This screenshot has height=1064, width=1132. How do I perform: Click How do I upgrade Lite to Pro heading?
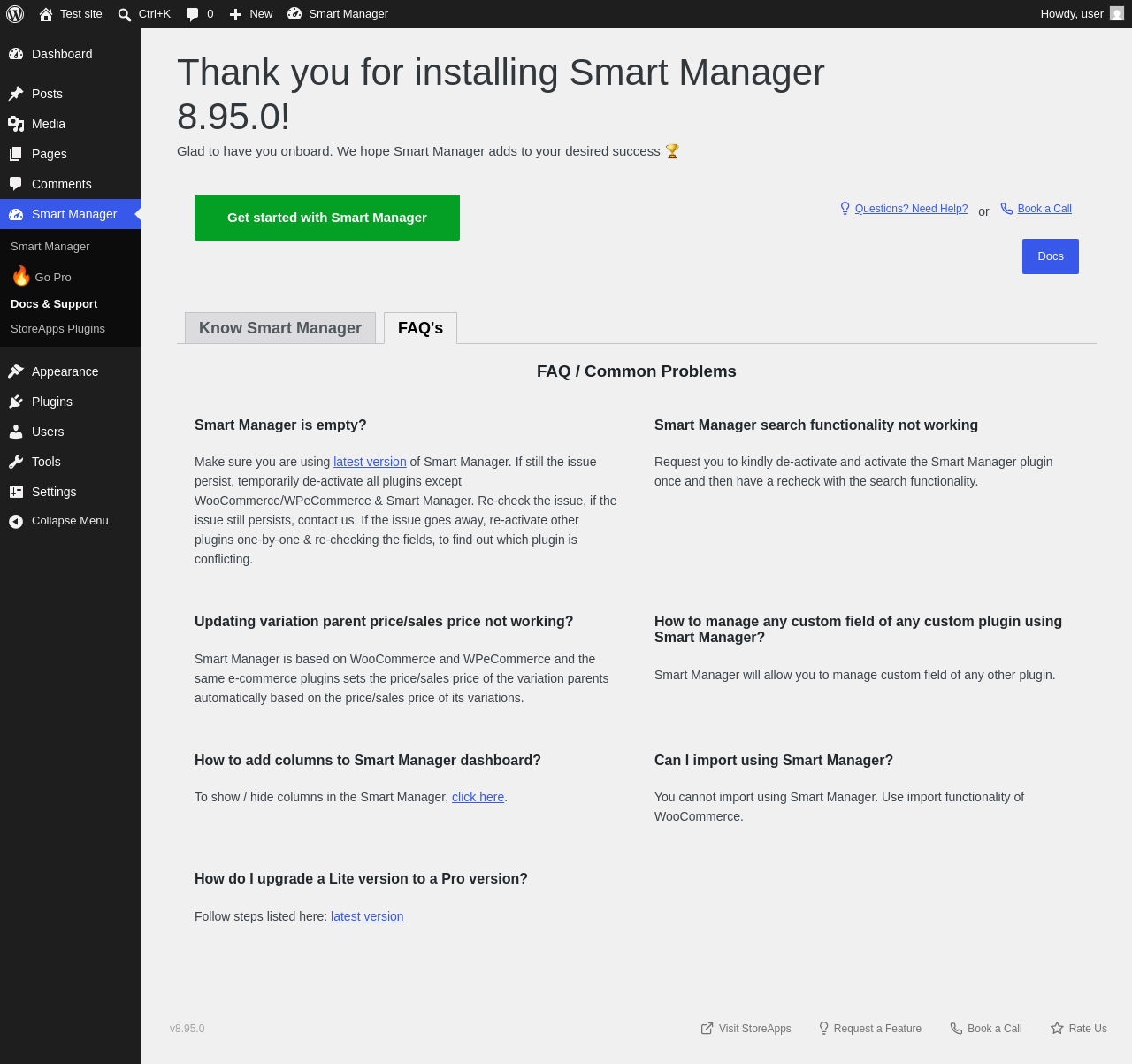[x=361, y=879]
